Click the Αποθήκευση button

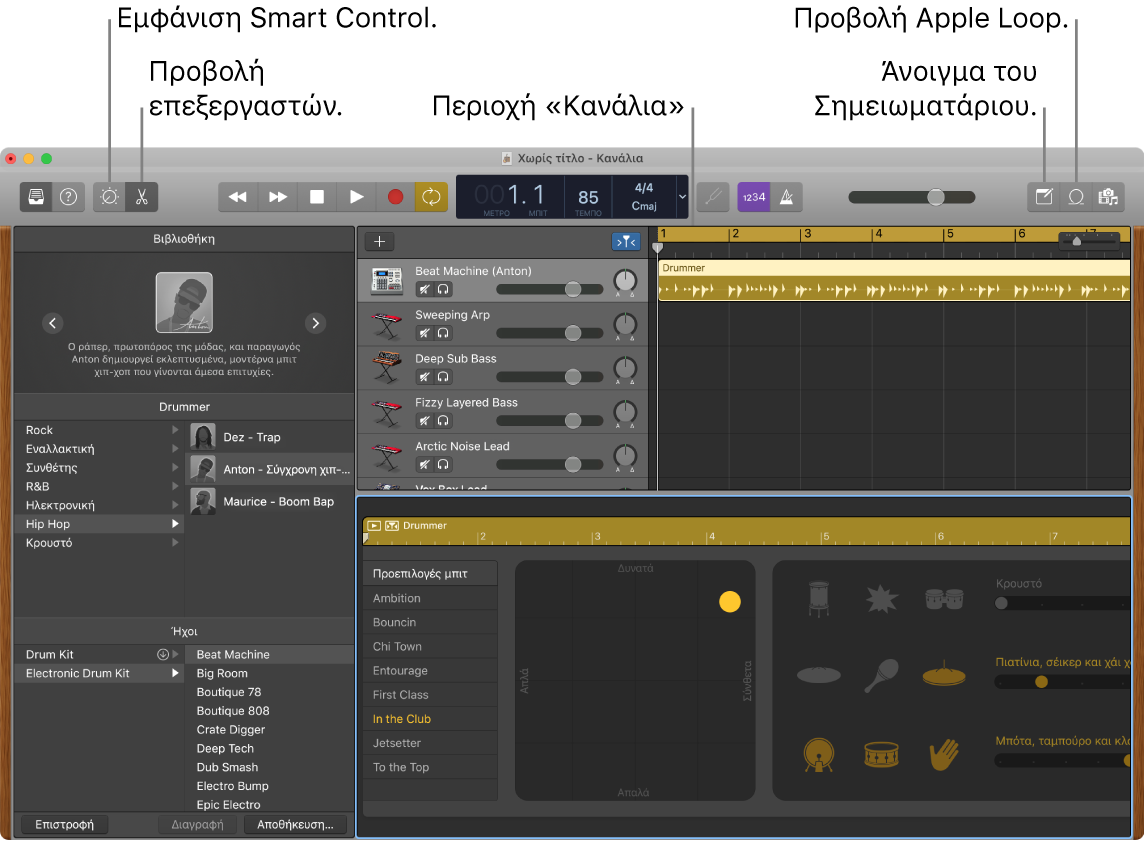tap(295, 824)
